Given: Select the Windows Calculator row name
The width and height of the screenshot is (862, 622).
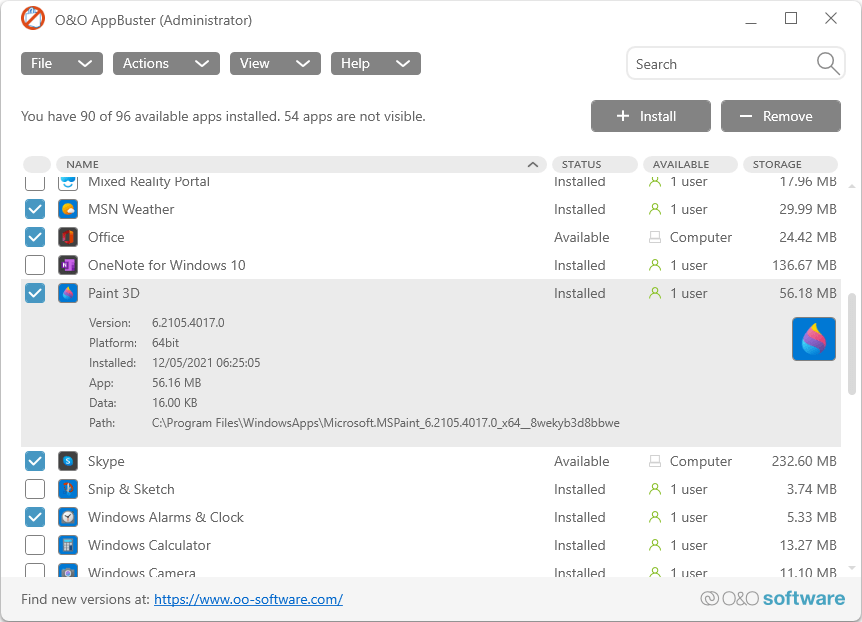Looking at the screenshot, I should [150, 545].
